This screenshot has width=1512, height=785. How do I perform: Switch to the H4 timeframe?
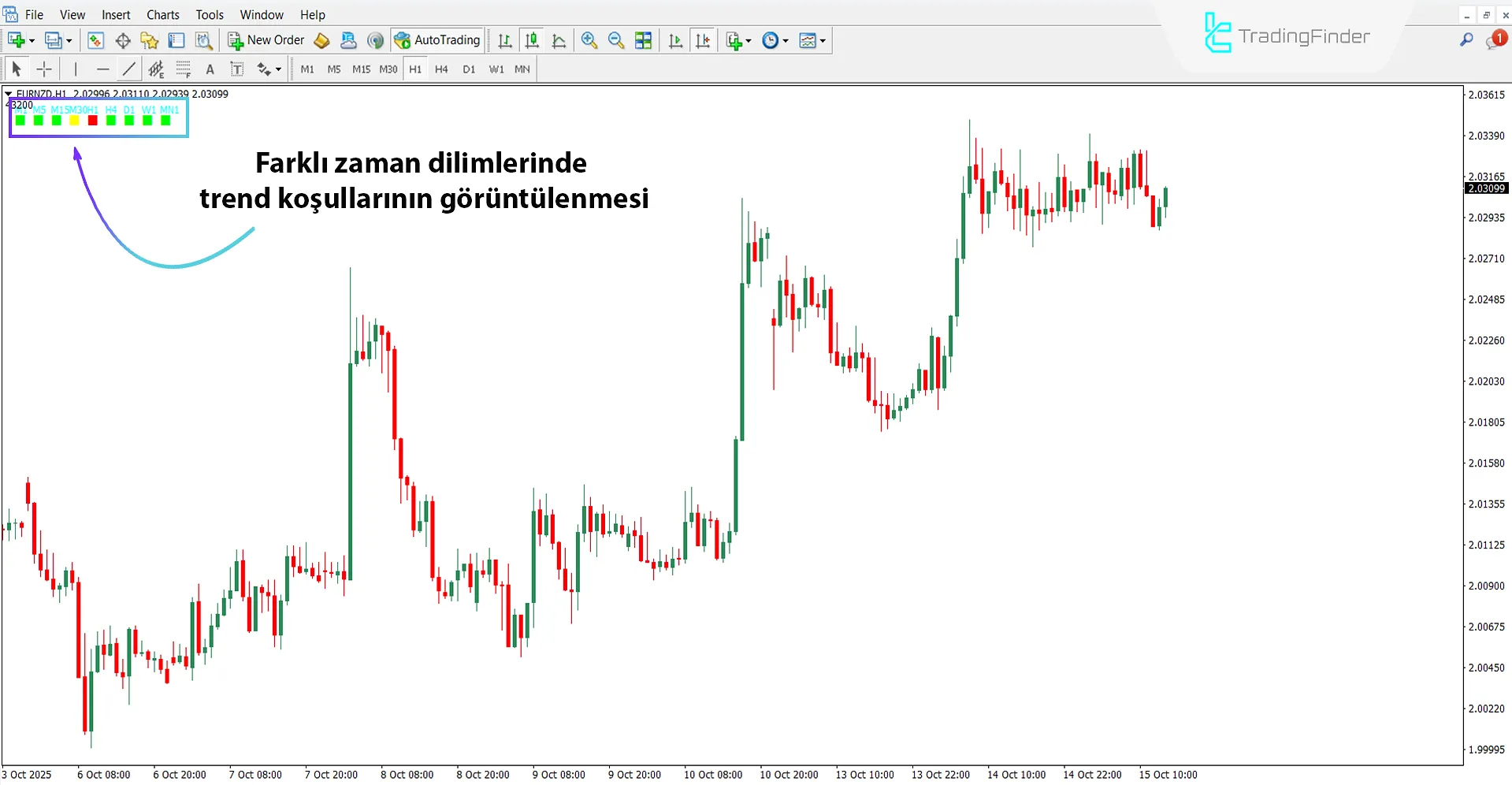tap(441, 69)
